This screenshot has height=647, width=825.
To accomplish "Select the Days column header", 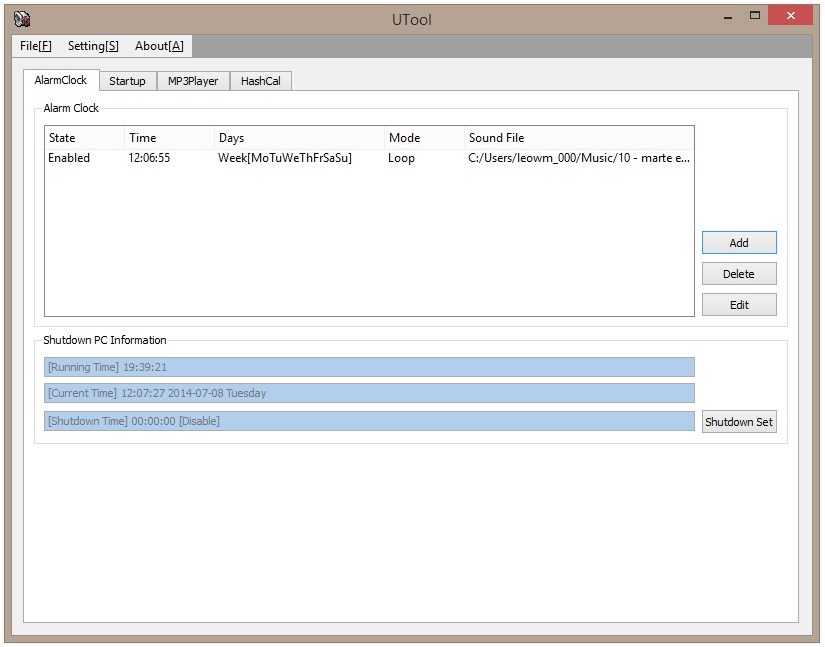I will pos(299,138).
